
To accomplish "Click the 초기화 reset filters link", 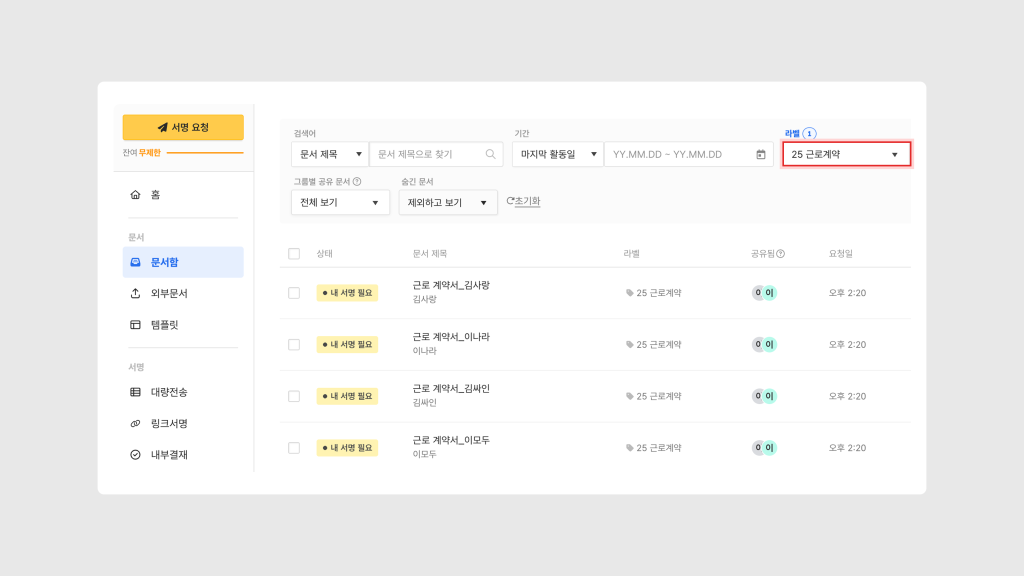I will pos(524,201).
